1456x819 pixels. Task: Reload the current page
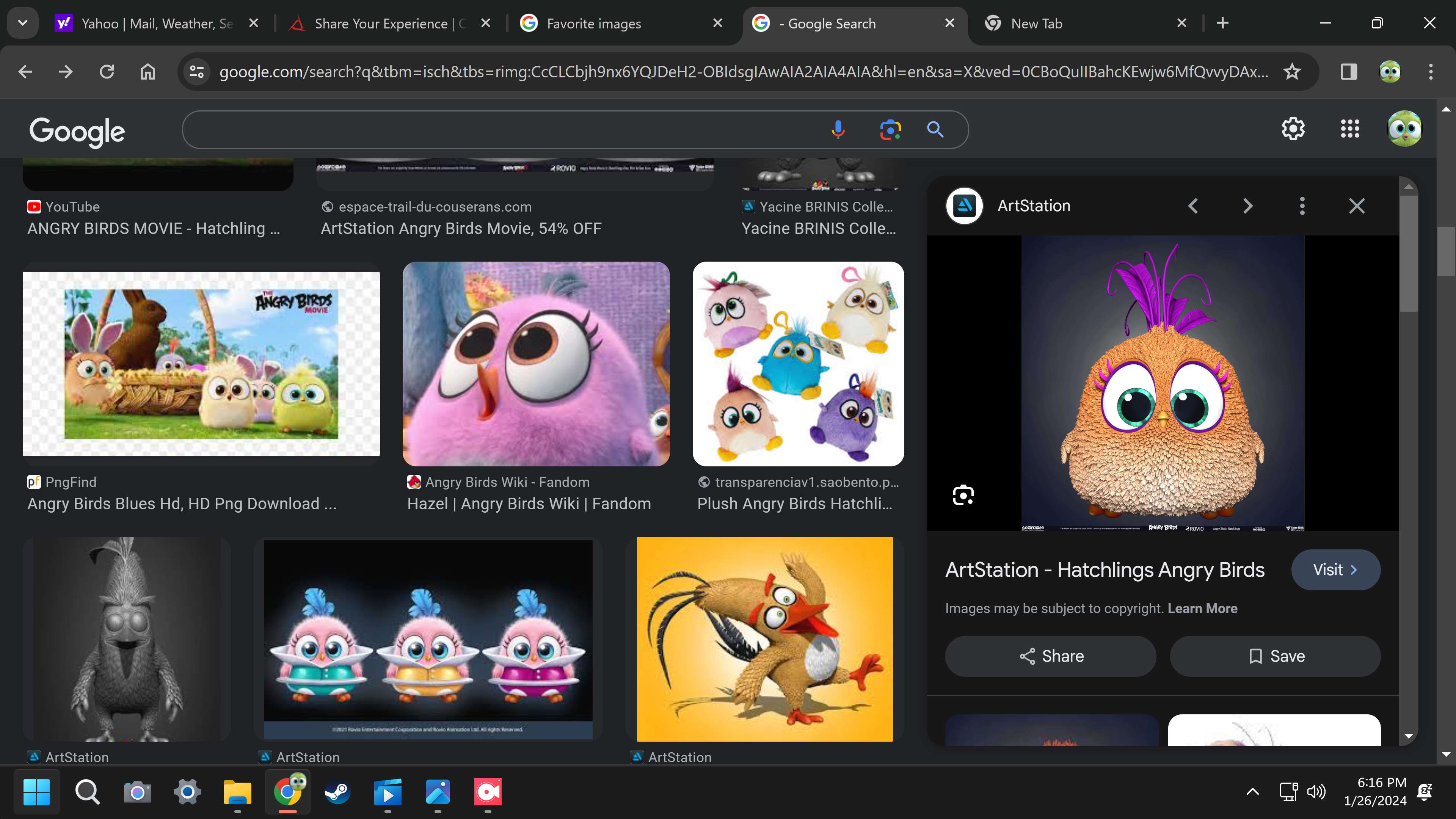pos(107,72)
